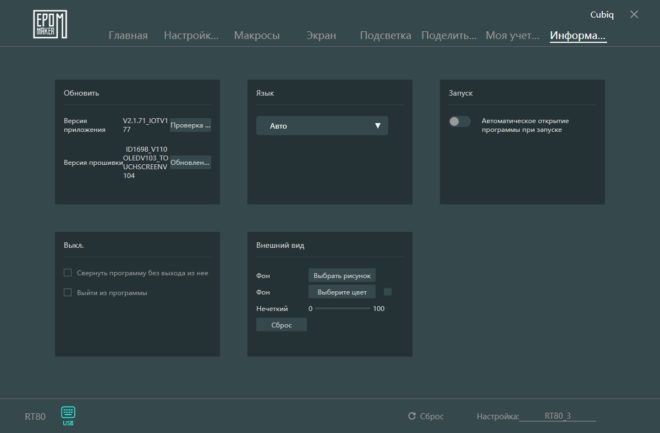The height and width of the screenshot is (433, 660).
Task: Go to the Экран tab
Action: coord(321,35)
